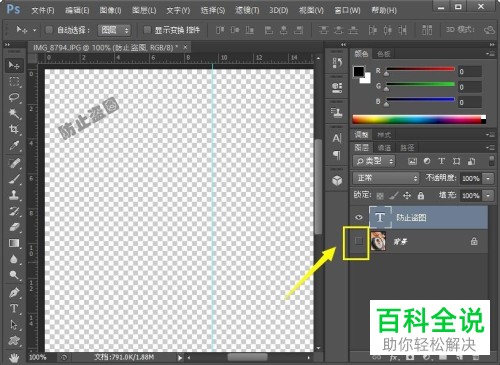Select the Path Selection tool
The image size is (500, 365).
(x=14, y=324)
